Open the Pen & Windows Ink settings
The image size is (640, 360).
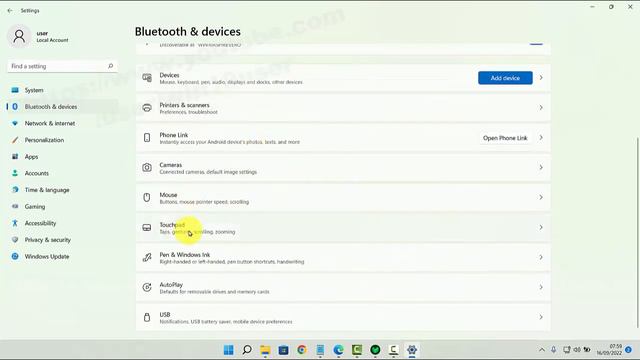coord(343,257)
